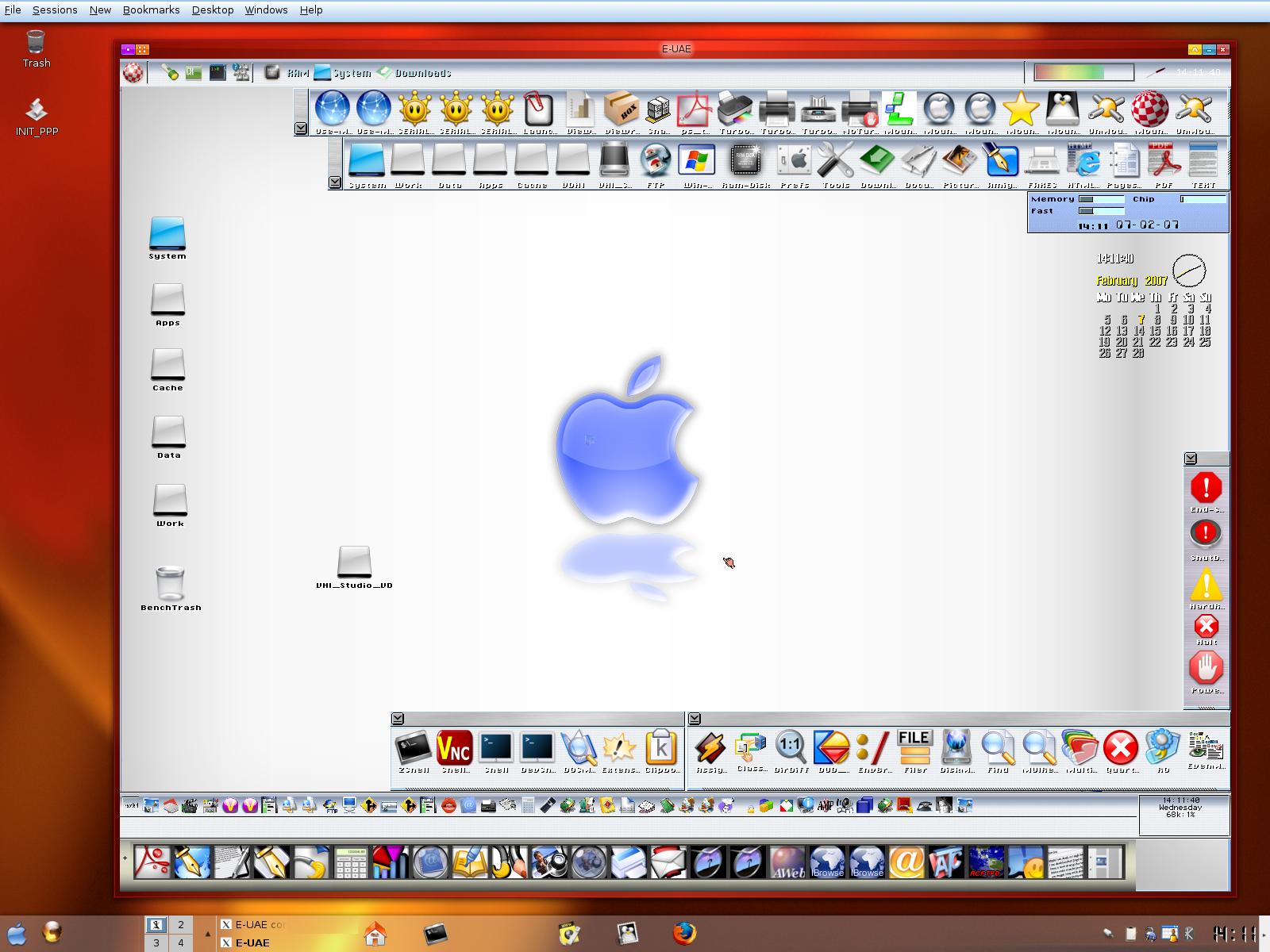Open the System drive icon on the Workbench
Image resolution: width=1270 pixels, height=952 pixels.
167,238
